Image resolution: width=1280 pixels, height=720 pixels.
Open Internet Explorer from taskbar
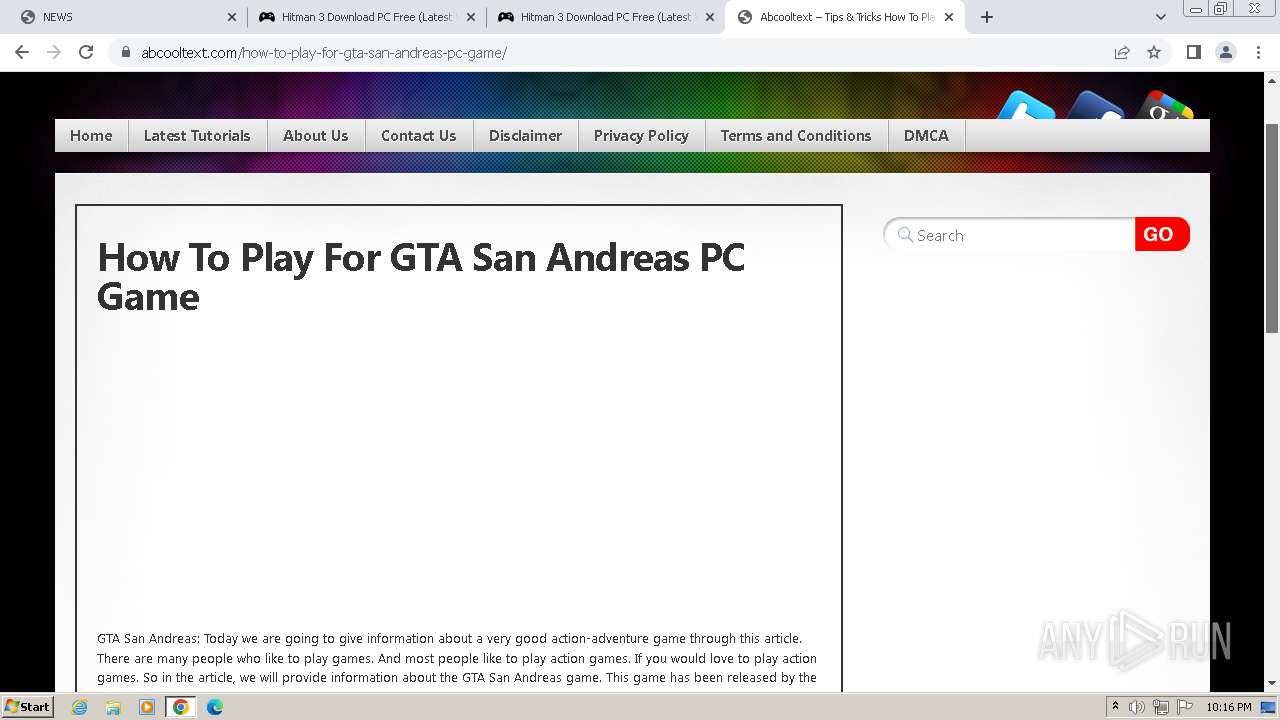pyautogui.click(x=80, y=707)
